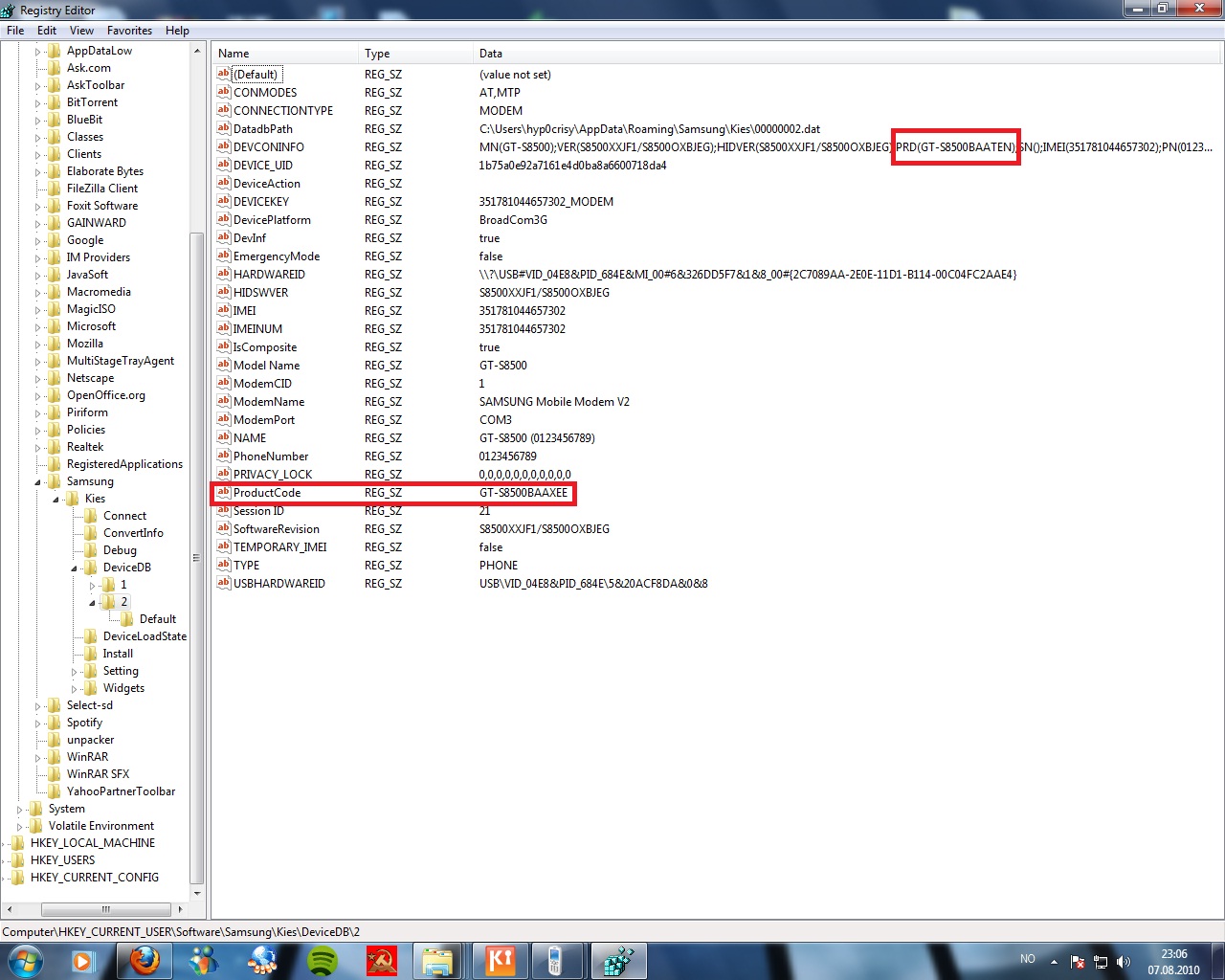Image resolution: width=1225 pixels, height=980 pixels.
Task: Show hidden tray icons arrow
Action: click(1054, 962)
